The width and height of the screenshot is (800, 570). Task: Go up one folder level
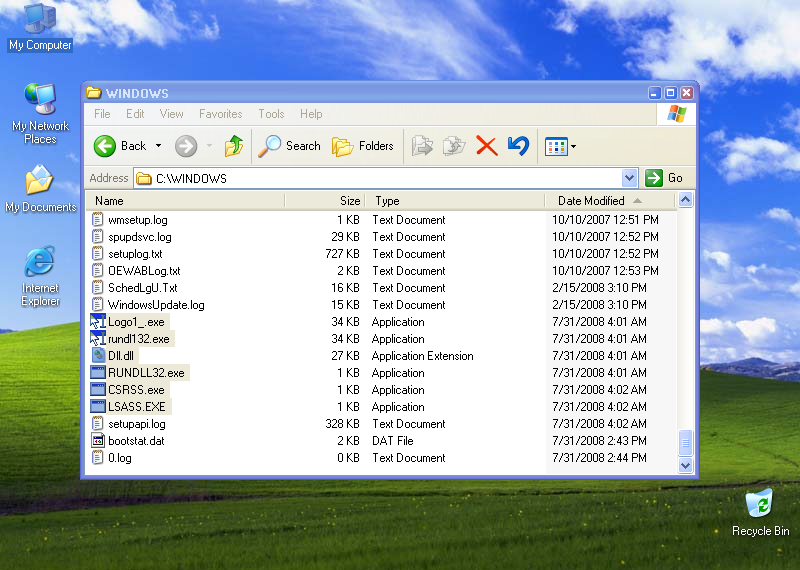point(234,146)
